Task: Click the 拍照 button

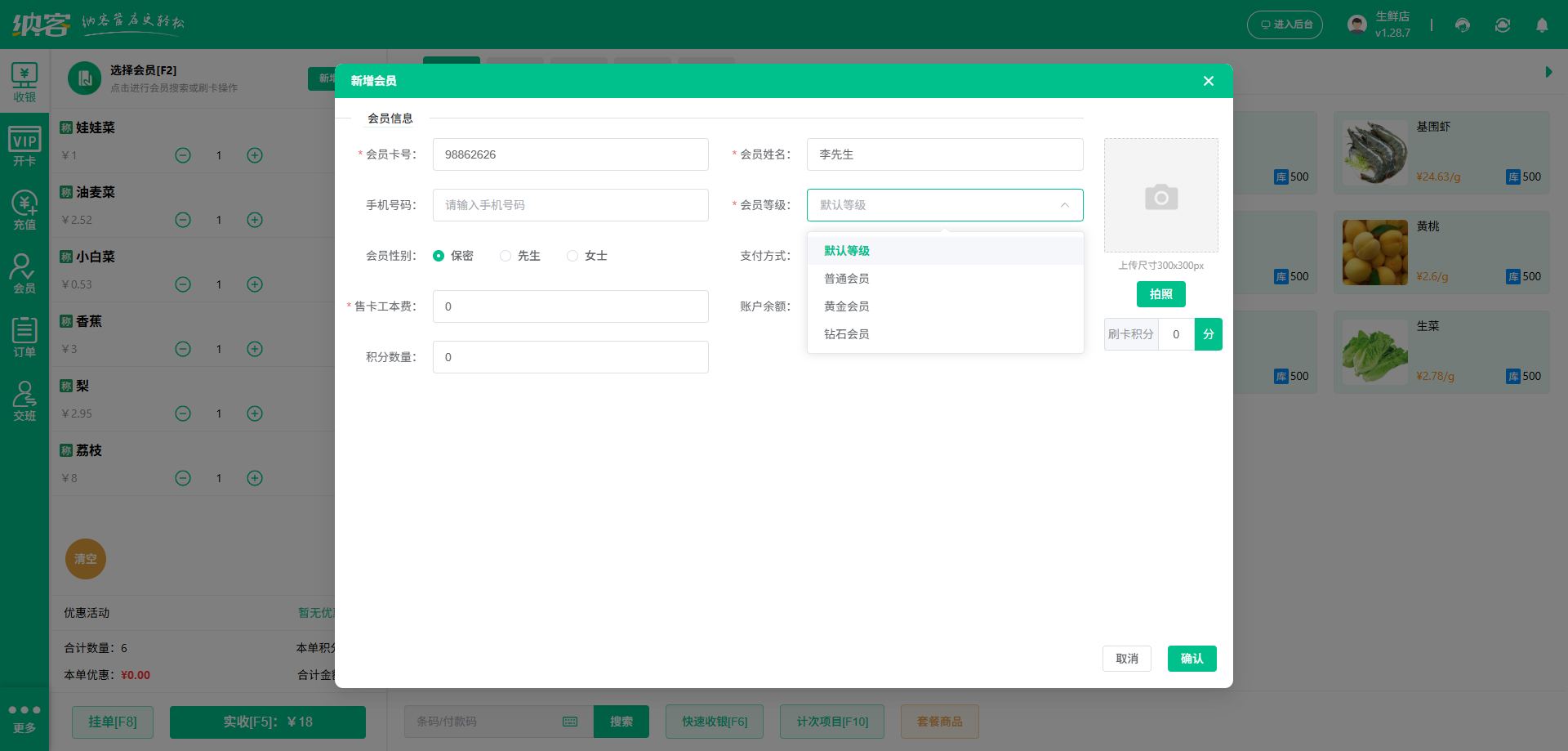Action: coord(1161,294)
